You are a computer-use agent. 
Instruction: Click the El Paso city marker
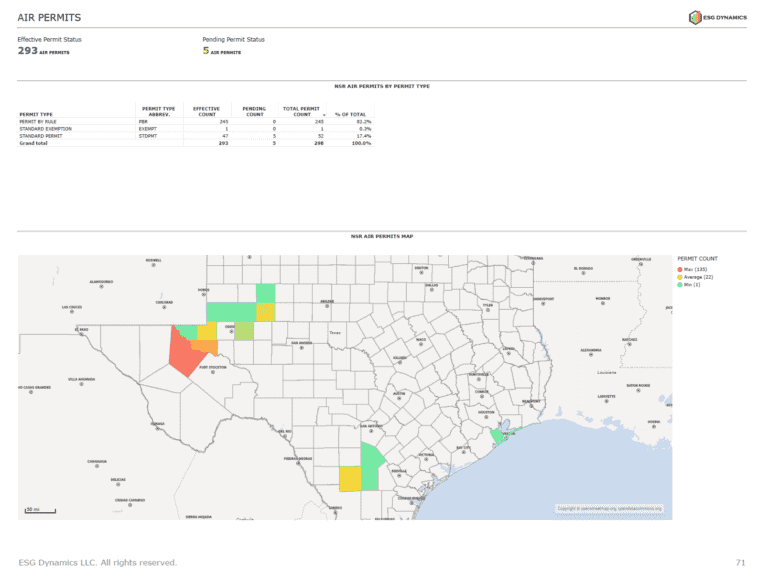pos(81,335)
